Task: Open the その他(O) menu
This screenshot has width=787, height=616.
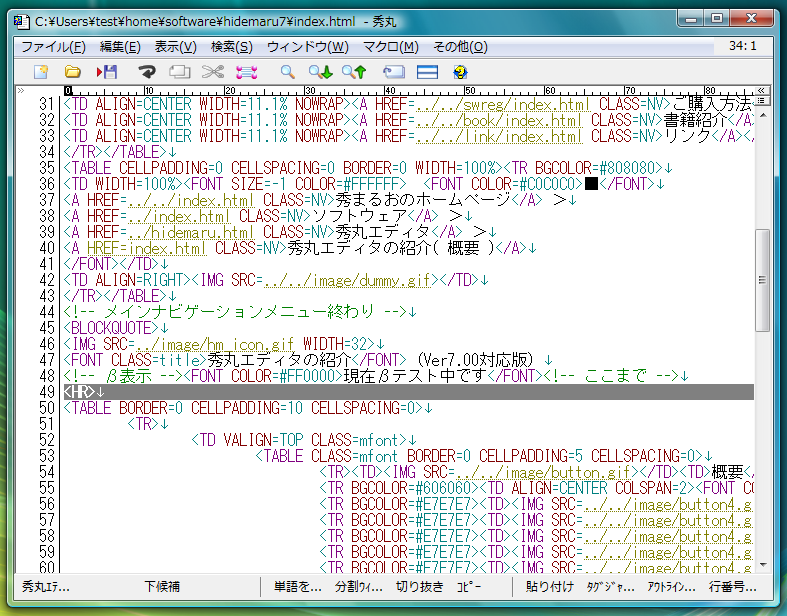Action: coord(460,47)
